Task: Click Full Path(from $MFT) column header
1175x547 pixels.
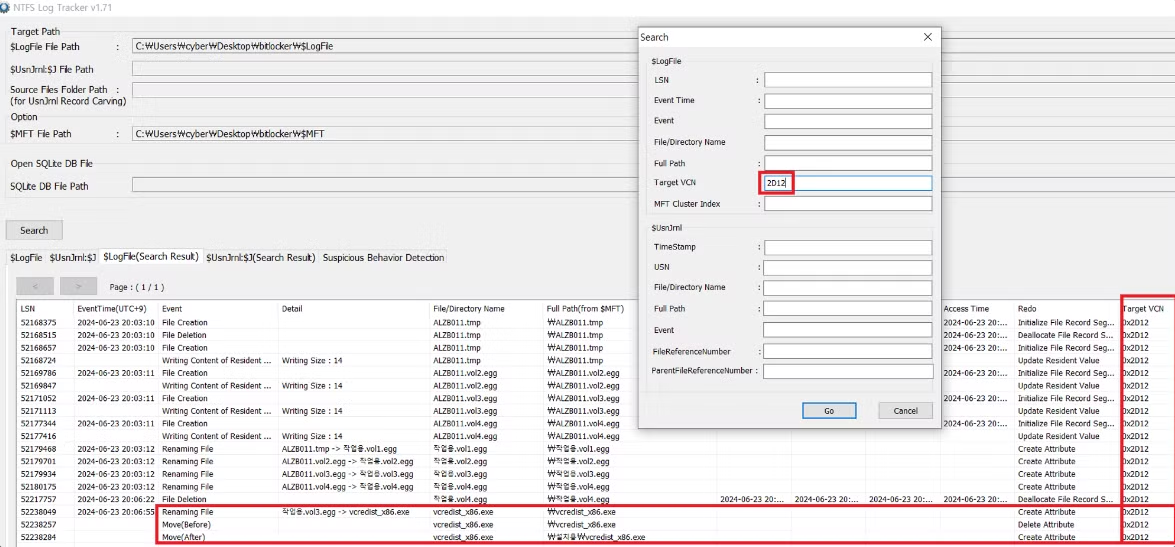Action: [x=591, y=309]
